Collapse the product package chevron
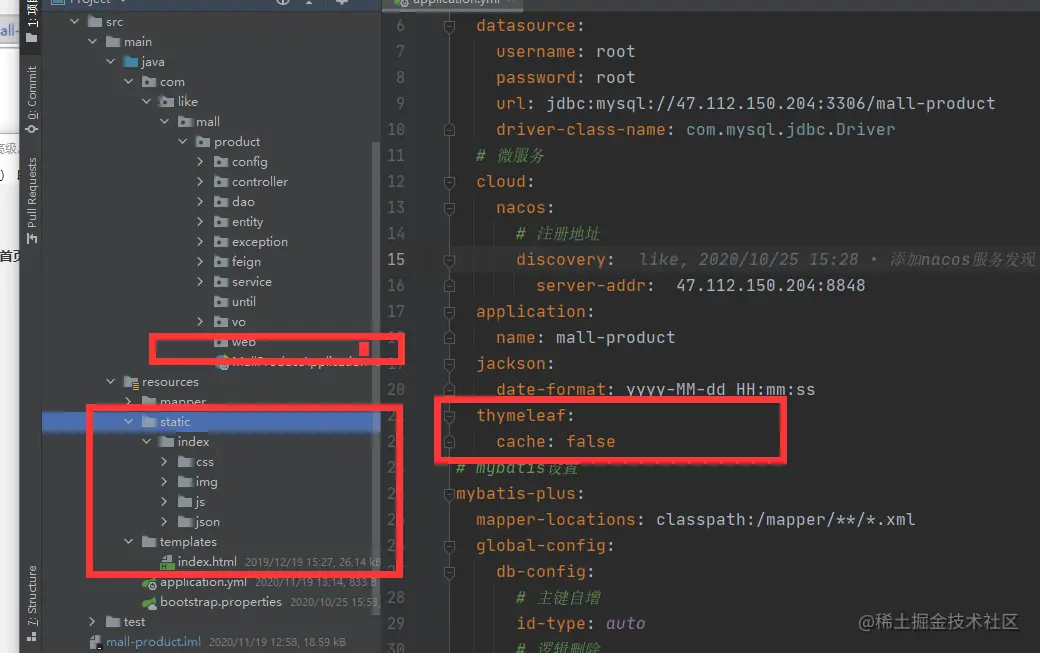1040x653 pixels. pyautogui.click(x=182, y=141)
